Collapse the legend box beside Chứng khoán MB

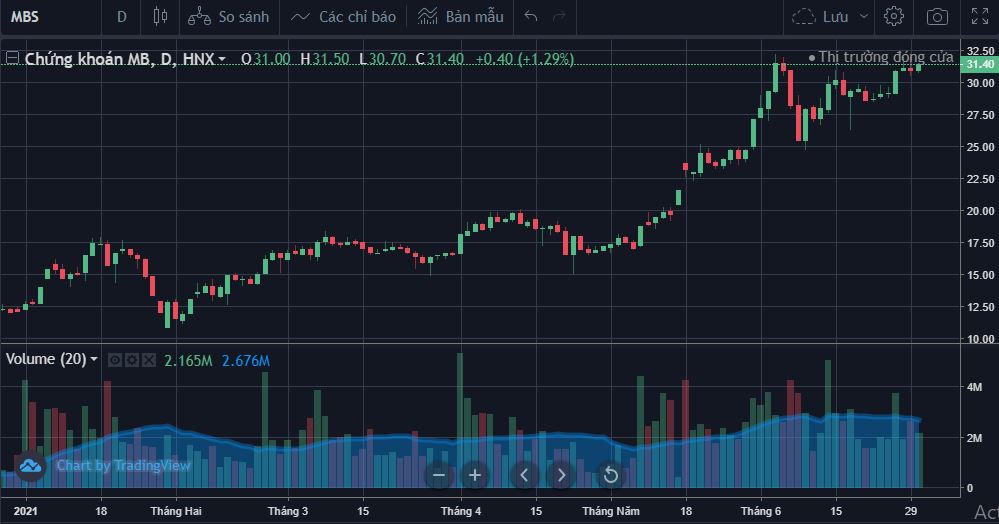(x=12, y=59)
